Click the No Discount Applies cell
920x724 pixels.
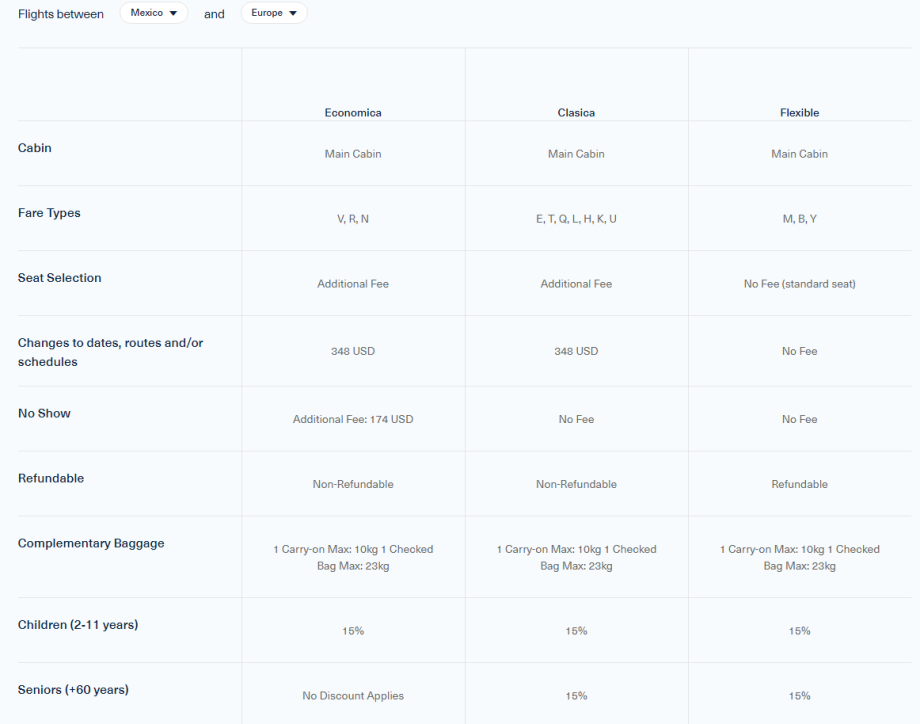(x=353, y=696)
